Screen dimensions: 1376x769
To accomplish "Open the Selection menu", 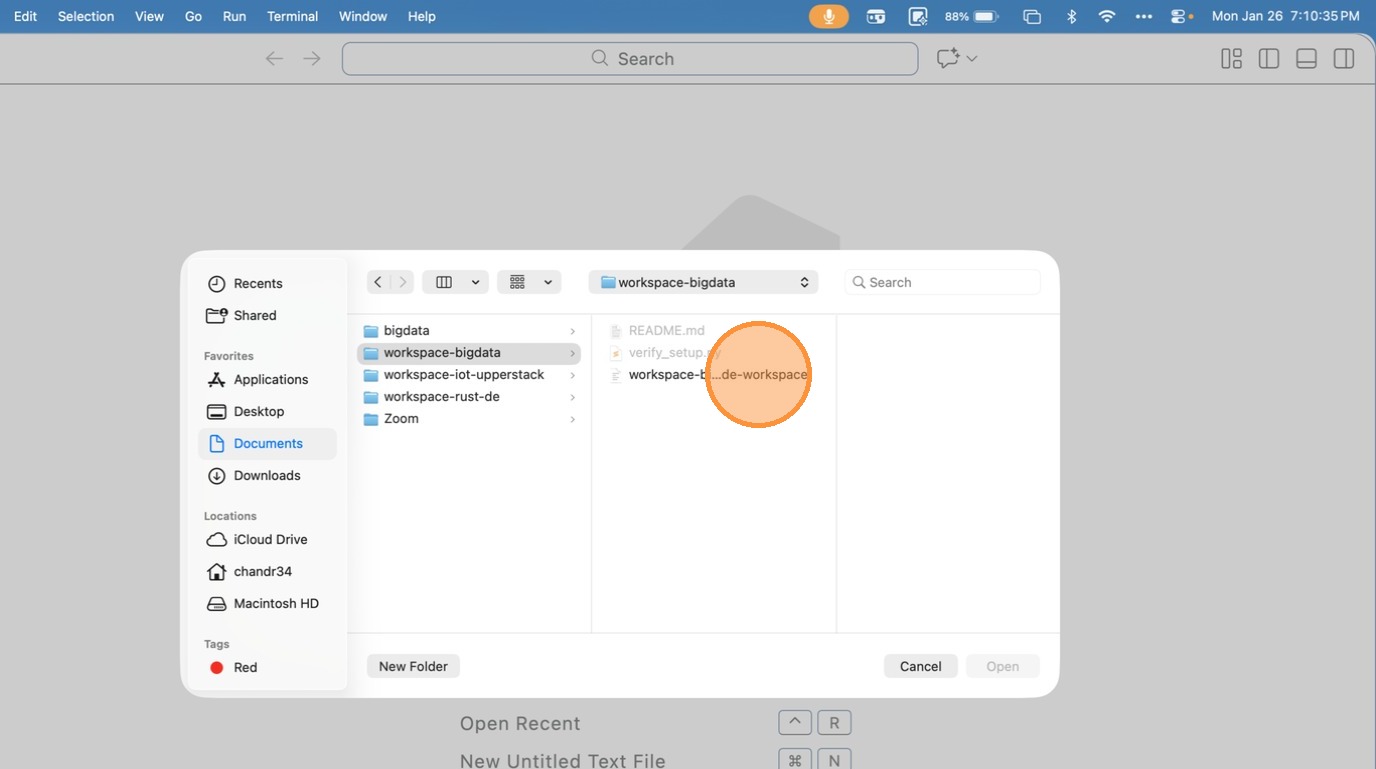I will pyautogui.click(x=86, y=16).
